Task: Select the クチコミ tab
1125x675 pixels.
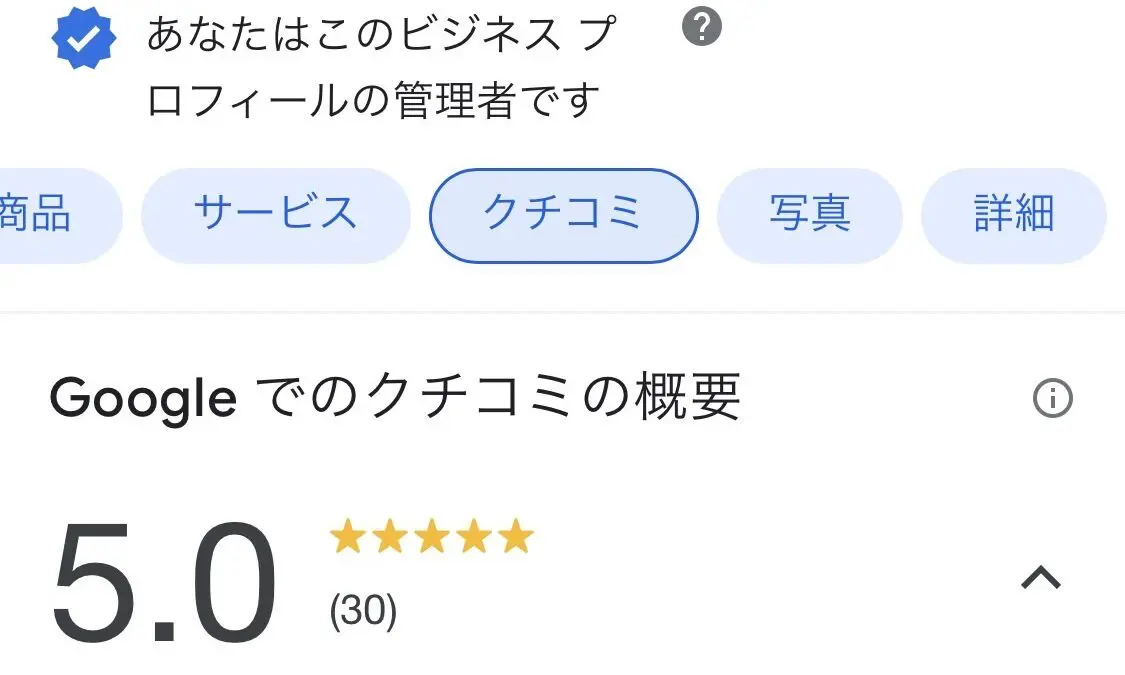Action: (x=563, y=215)
